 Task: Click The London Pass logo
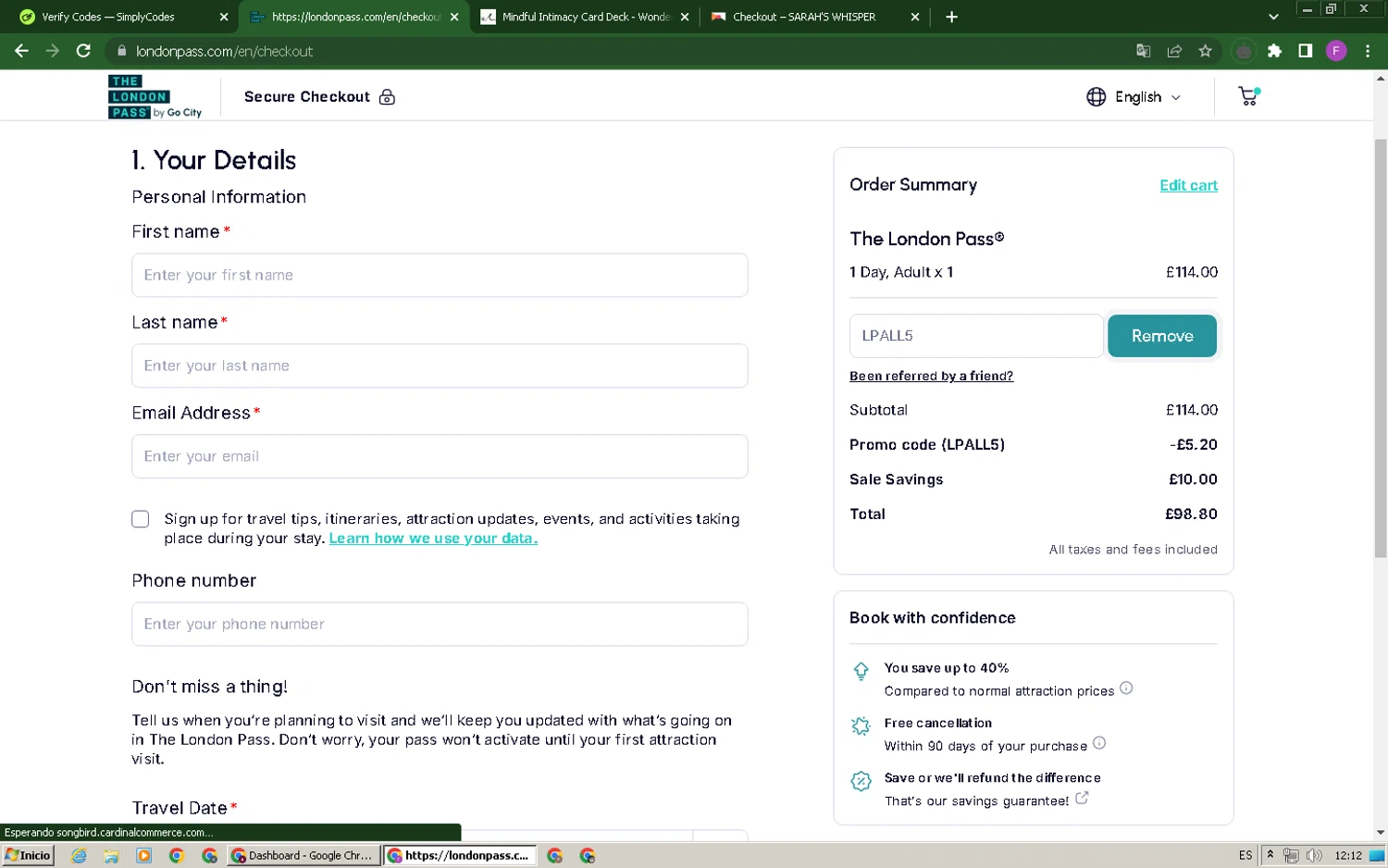155,97
